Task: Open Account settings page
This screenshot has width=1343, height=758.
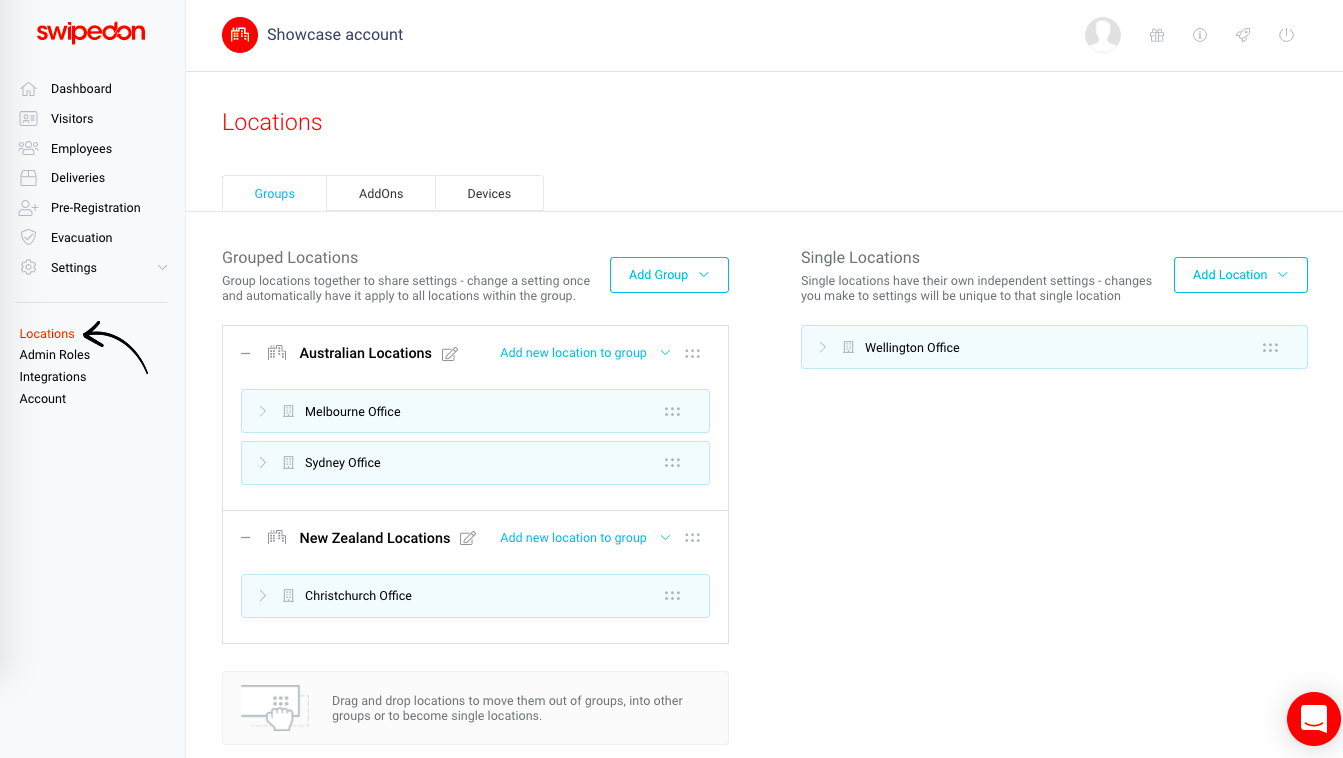Action: coord(43,399)
